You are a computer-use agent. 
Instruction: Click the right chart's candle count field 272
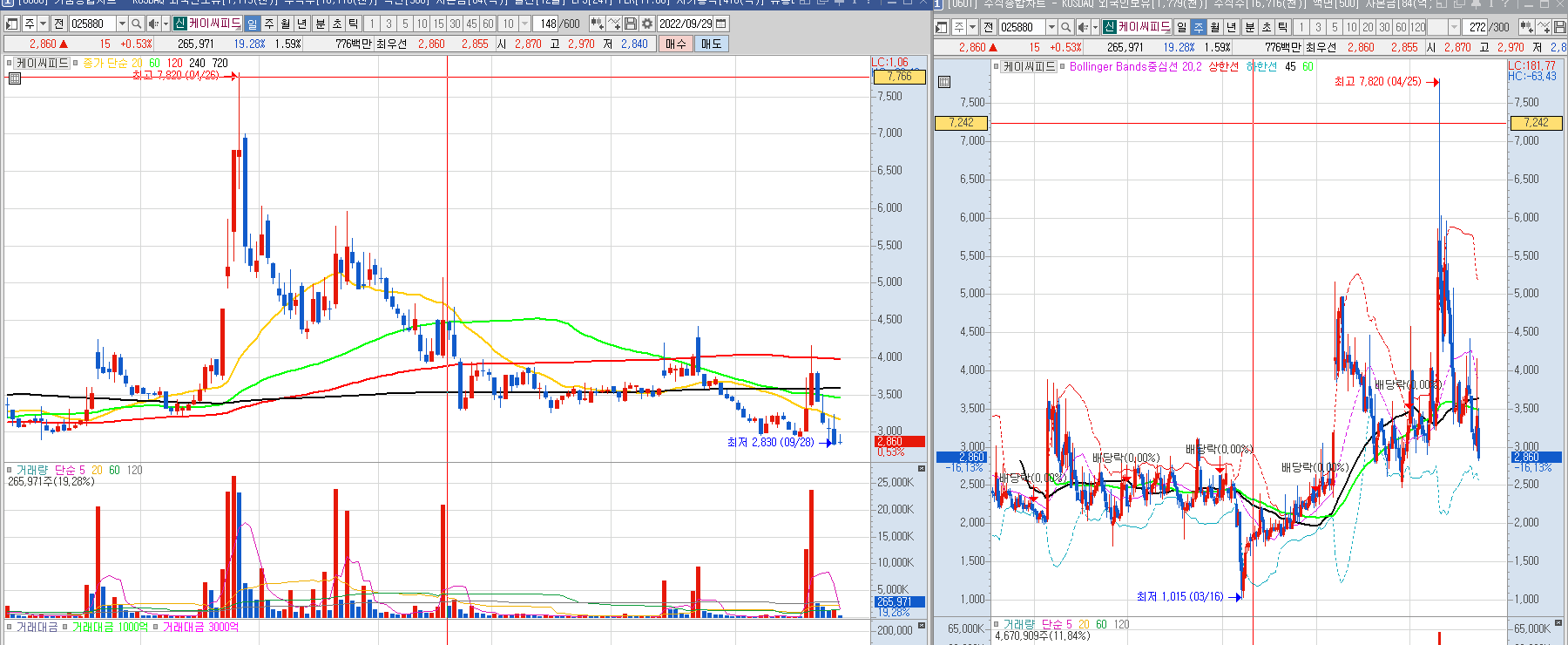(1475, 27)
